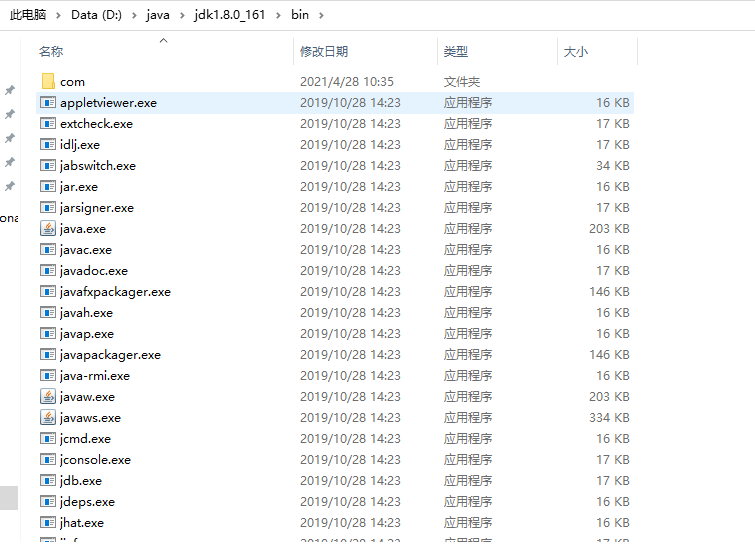Click the bin breadcrumb segment
The image size is (755, 555).
coord(299,15)
